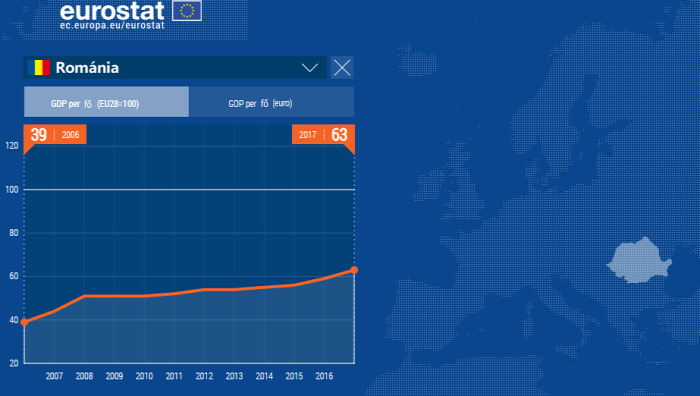The image size is (700, 396).
Task: Click the European Union flag logo
Action: click(x=187, y=11)
